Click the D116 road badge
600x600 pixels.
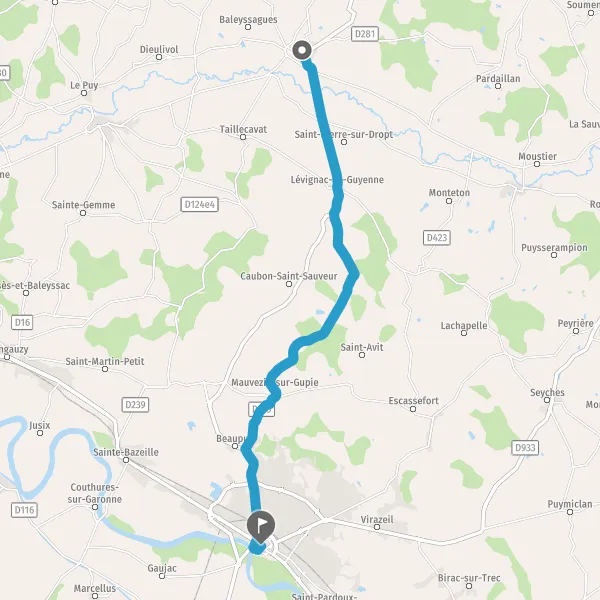tap(24, 510)
